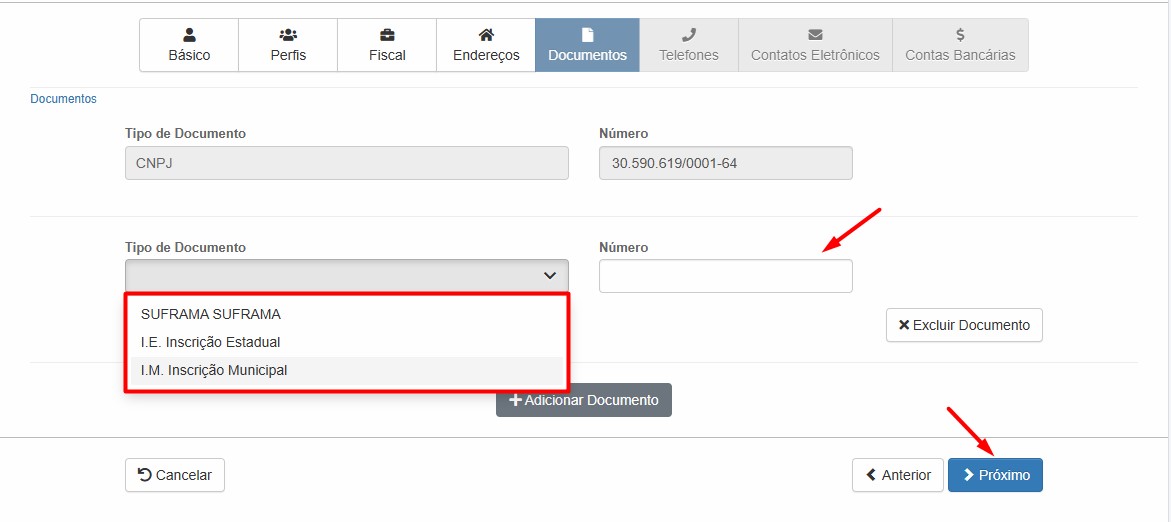Click the empty Número input field
The width and height of the screenshot is (1171, 522).
point(725,276)
